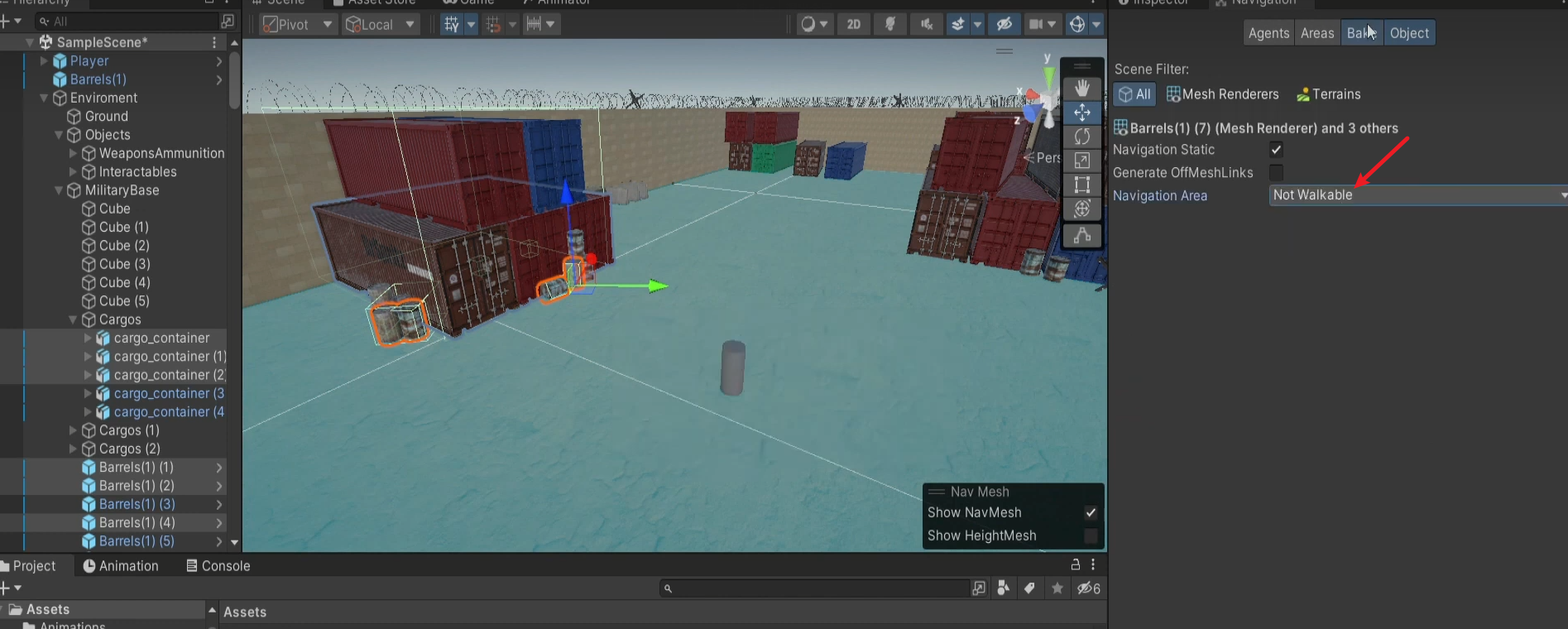Screen dimensions: 1568x629
Task: Toggle 2D scene view mode
Action: 853,24
